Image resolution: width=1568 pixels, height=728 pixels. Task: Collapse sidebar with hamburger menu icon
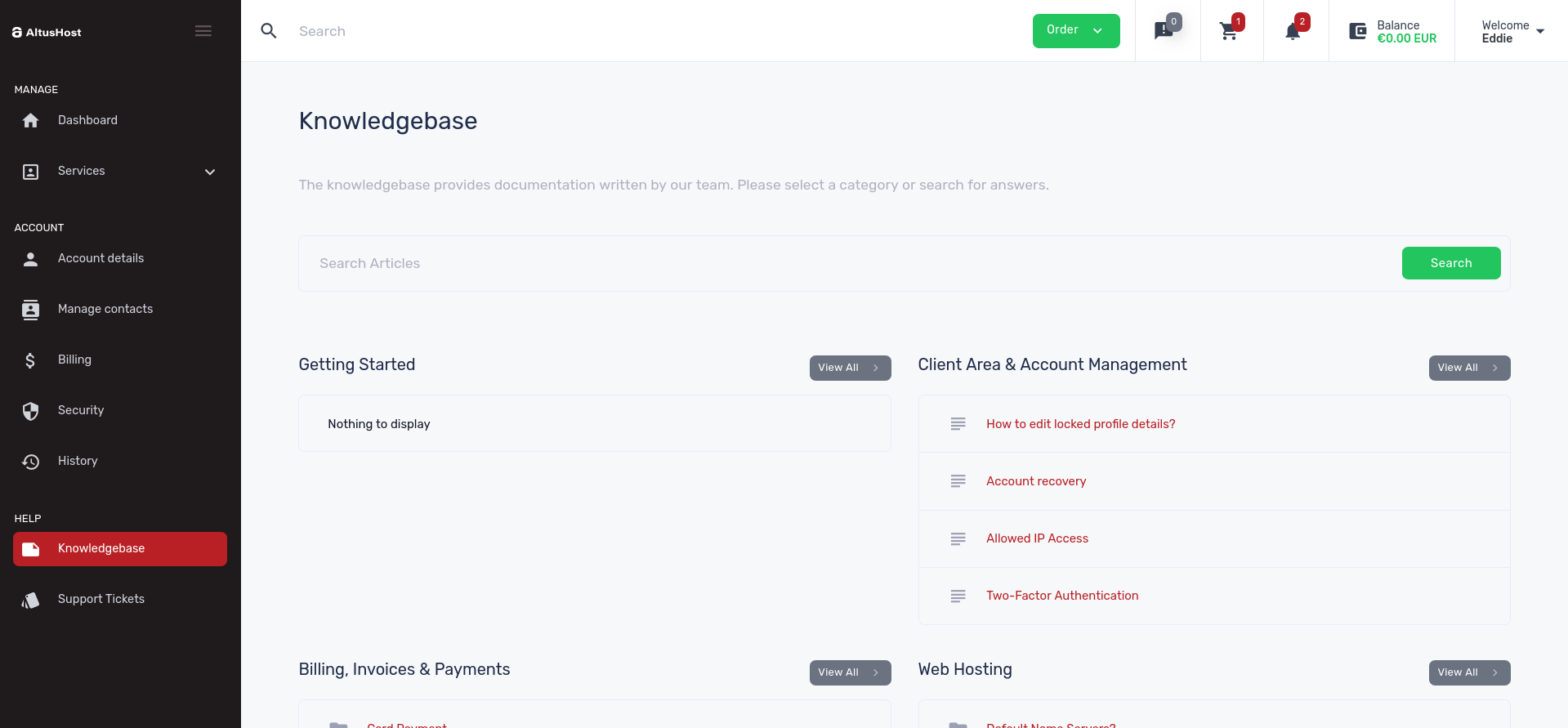[x=203, y=31]
